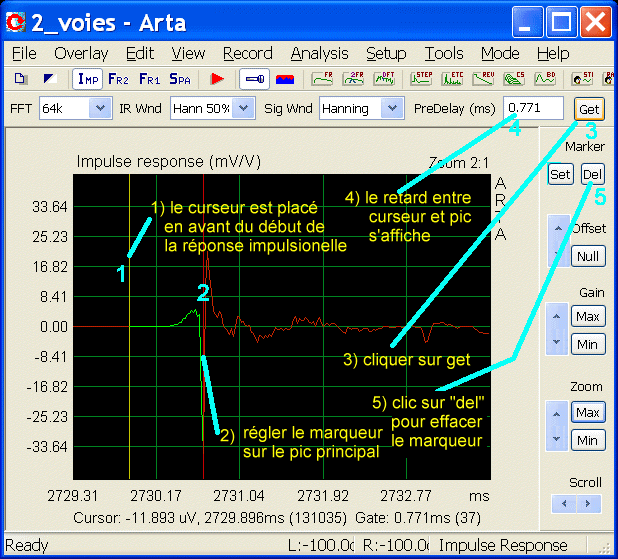The height and width of the screenshot is (559, 618).
Task: Click Del to remove the marker
Action: pyautogui.click(x=592, y=174)
